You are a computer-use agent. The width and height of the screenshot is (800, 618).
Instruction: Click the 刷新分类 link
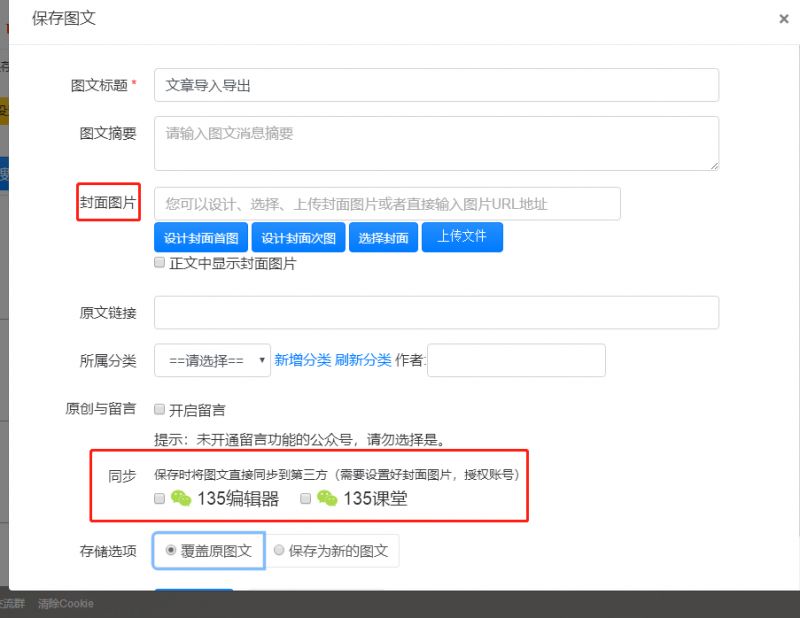pyautogui.click(x=363, y=360)
